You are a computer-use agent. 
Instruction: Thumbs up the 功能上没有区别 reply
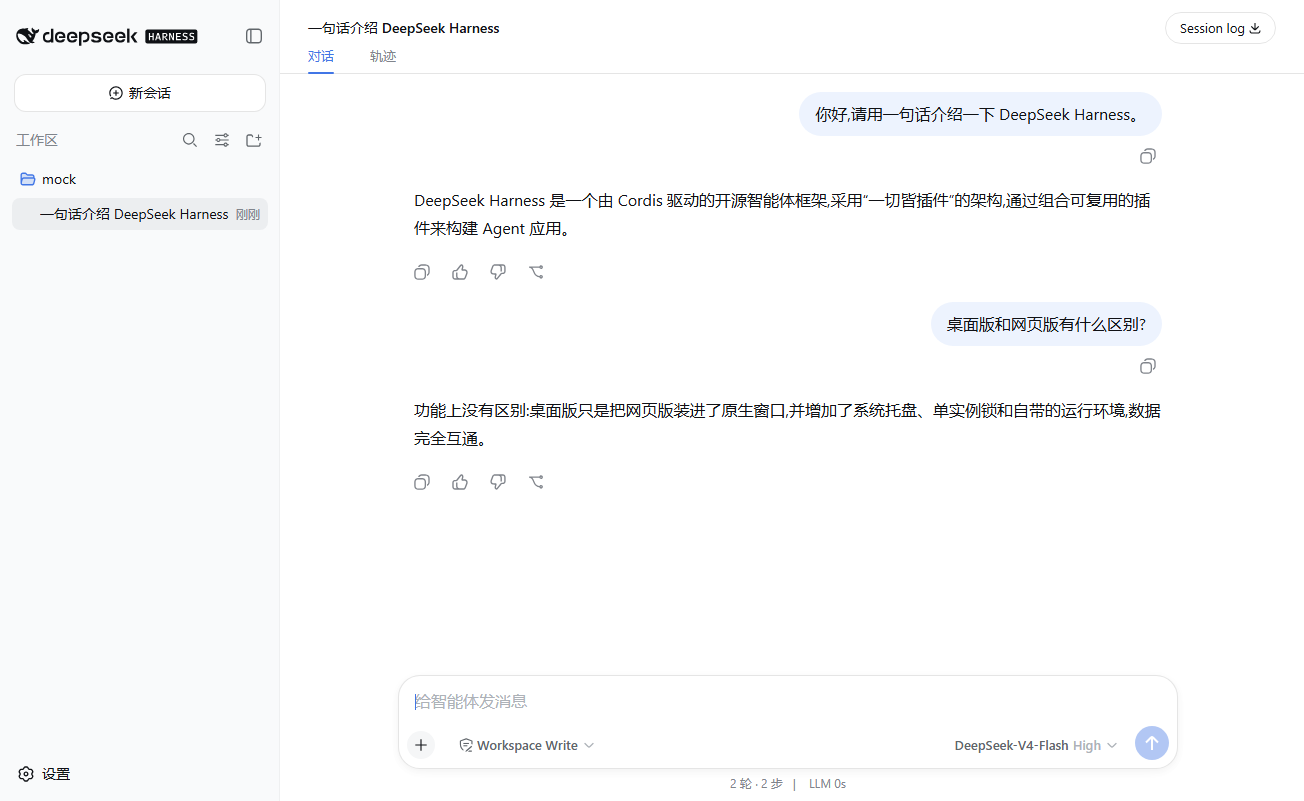460,482
